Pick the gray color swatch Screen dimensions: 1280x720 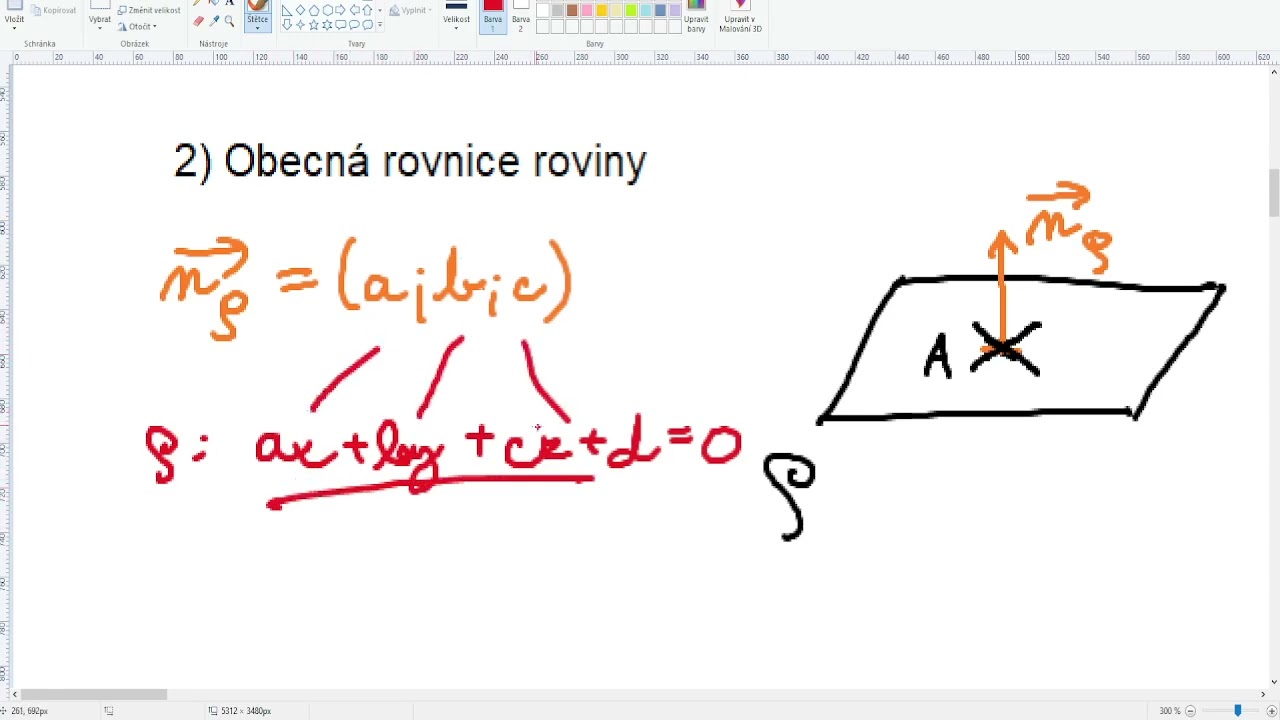pos(558,10)
